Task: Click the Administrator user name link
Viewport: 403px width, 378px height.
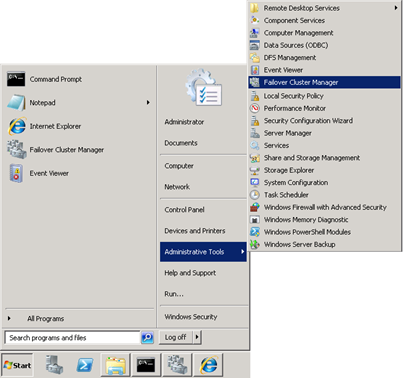Action: (x=184, y=122)
